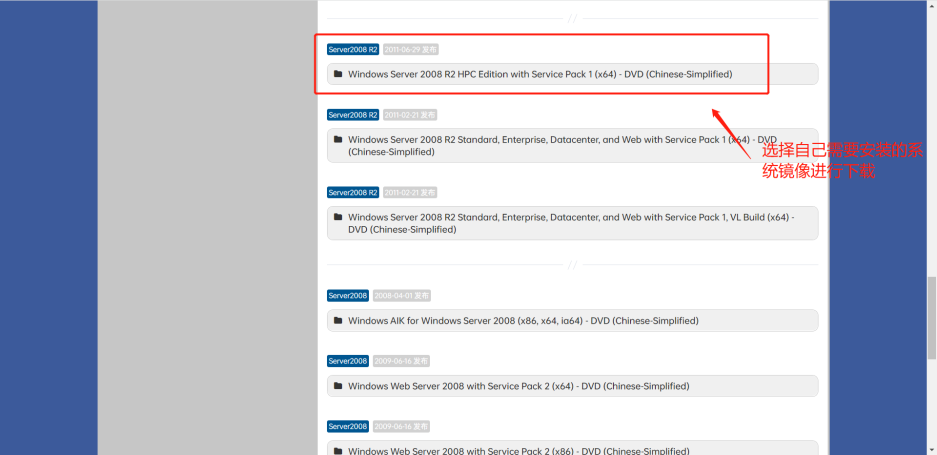Click the 2011-06-29 release date label
The height and width of the screenshot is (455, 937).
(411, 50)
